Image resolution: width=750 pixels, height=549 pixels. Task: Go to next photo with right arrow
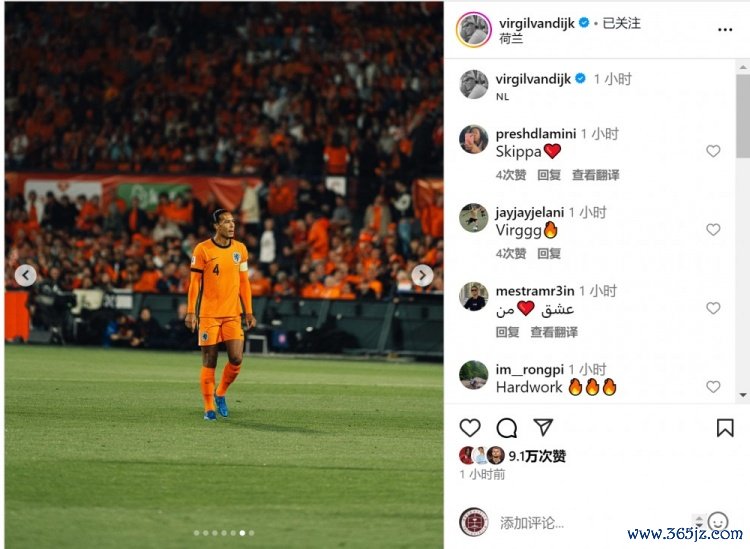[422, 275]
